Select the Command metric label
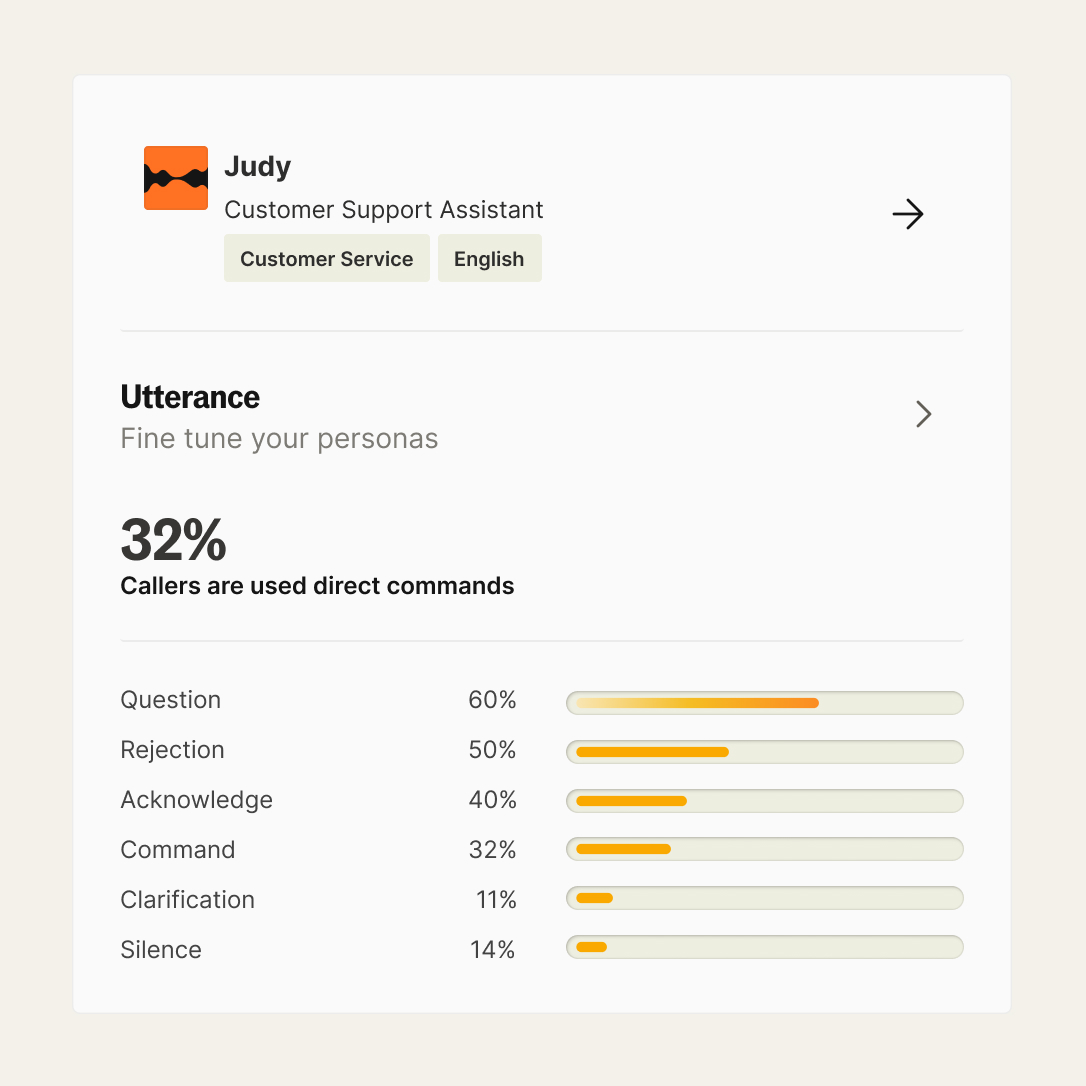1086x1086 pixels. [178, 850]
